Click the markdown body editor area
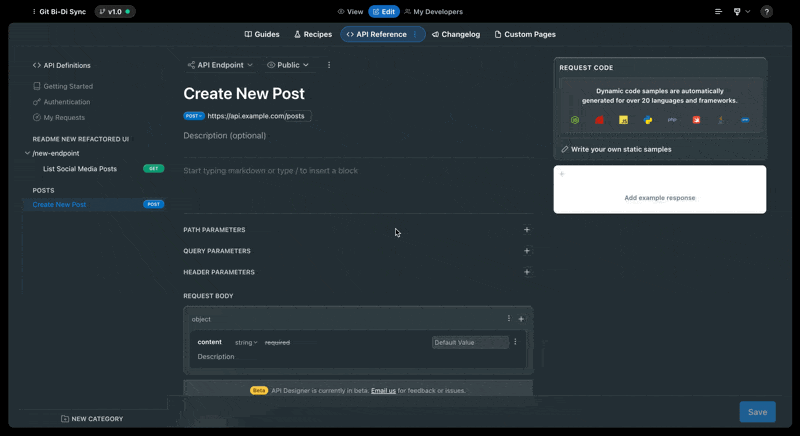This screenshot has width=800, height=436. click(358, 171)
